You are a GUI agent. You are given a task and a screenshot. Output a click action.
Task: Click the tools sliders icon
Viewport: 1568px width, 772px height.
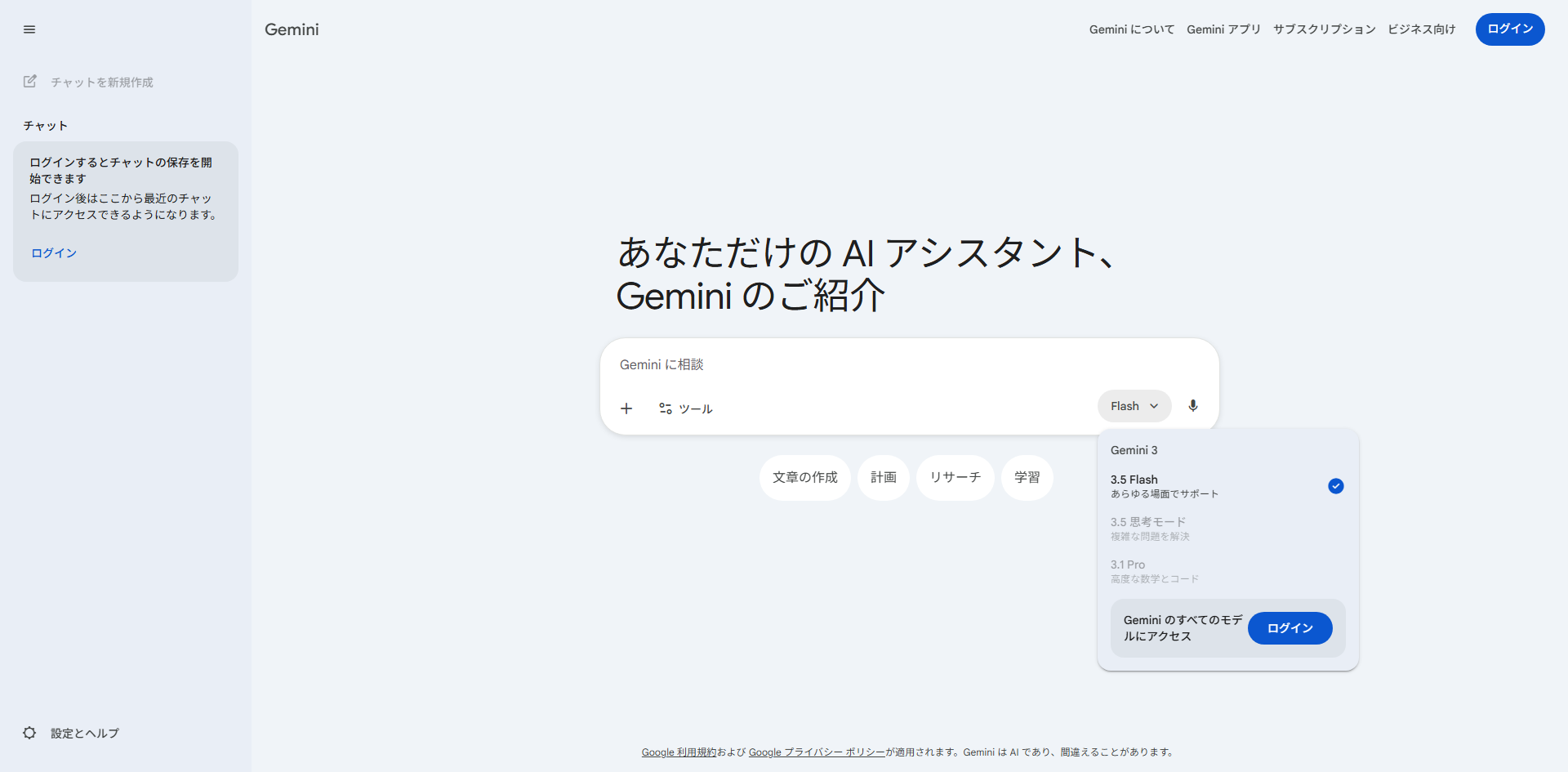point(666,408)
